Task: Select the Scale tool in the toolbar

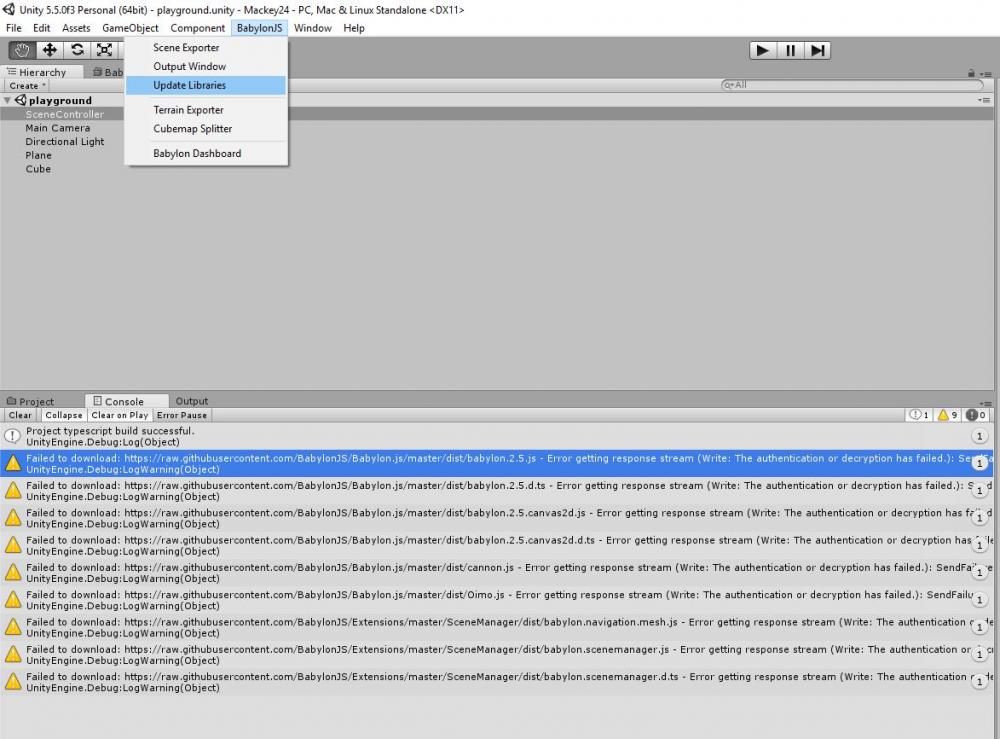Action: click(x=104, y=50)
